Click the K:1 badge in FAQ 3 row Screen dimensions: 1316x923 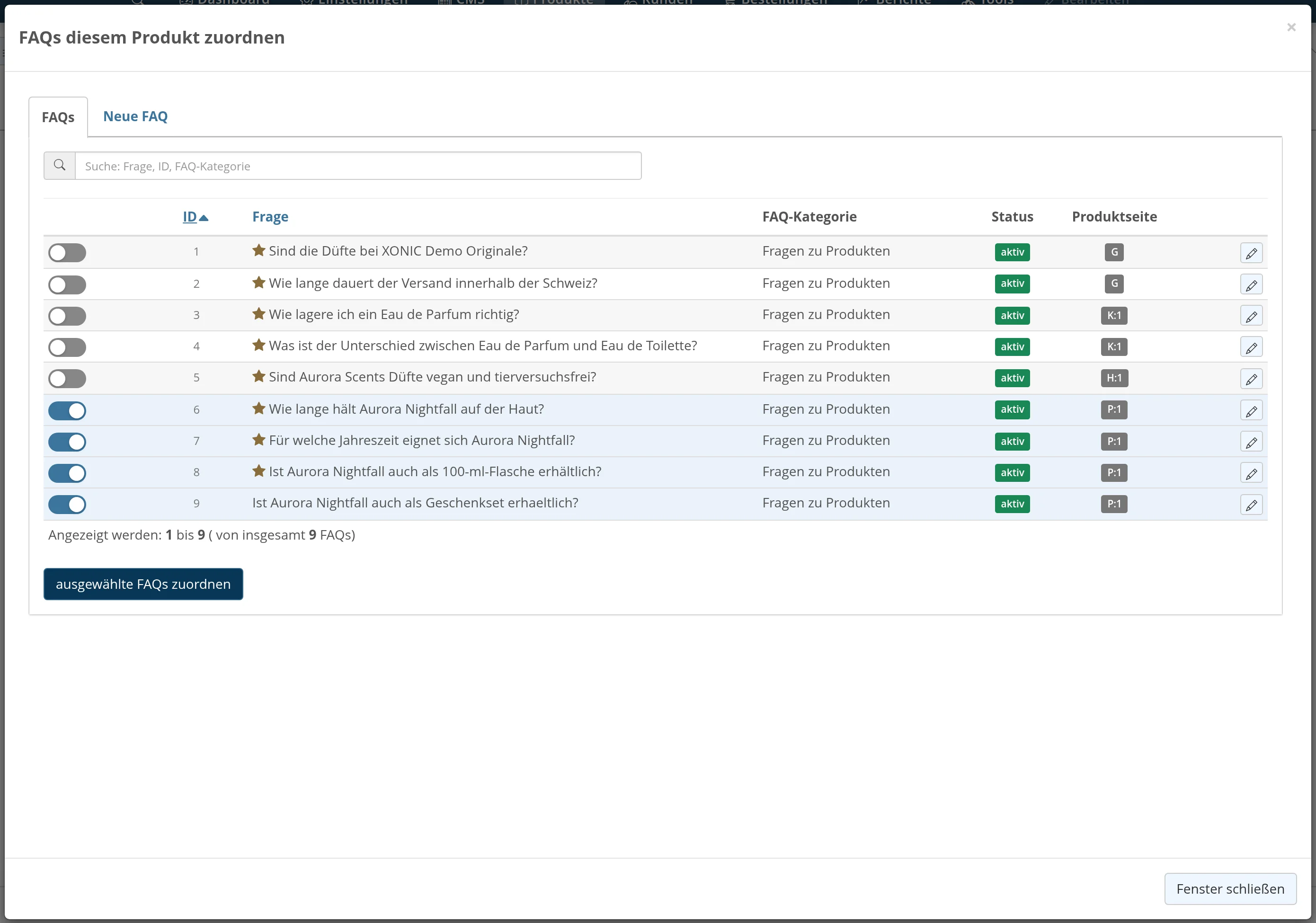click(x=1114, y=315)
